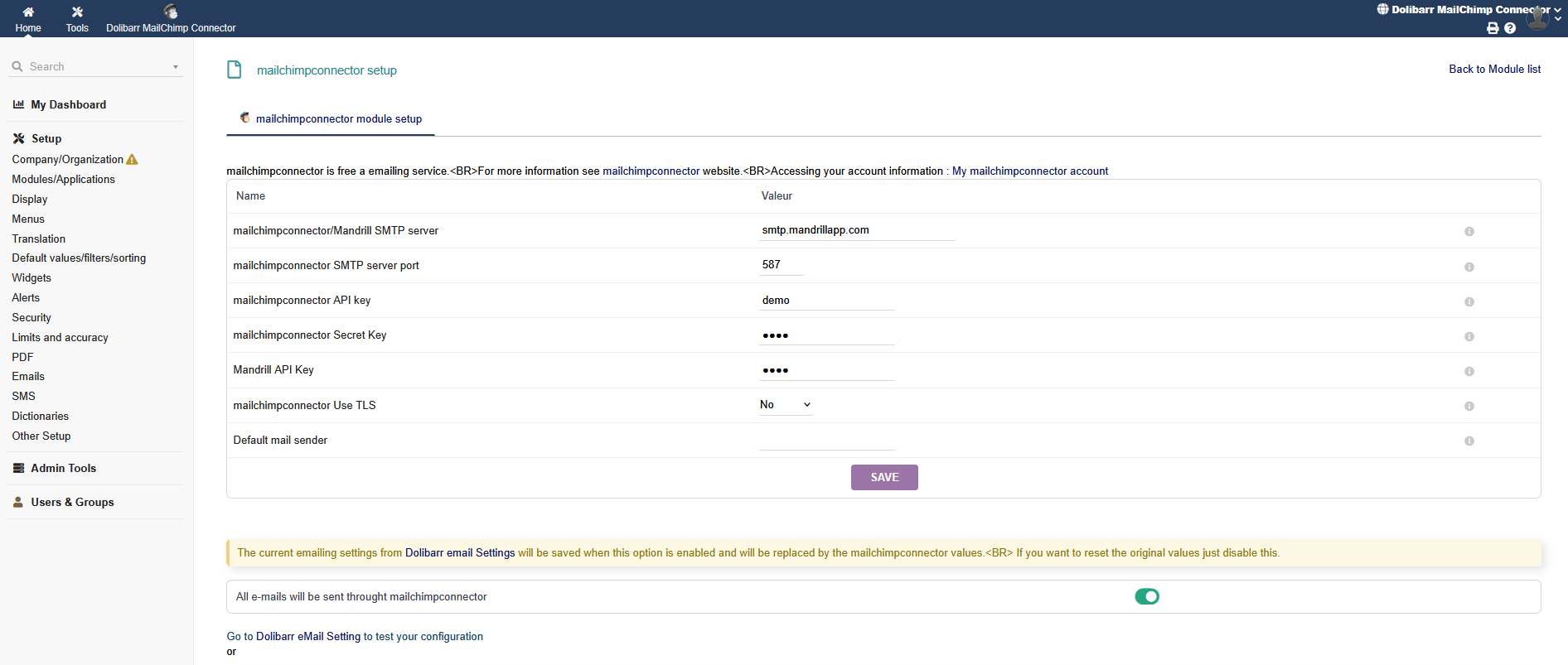1568x665 pixels.
Task: Click info icon for SMTP server row
Action: pyautogui.click(x=1469, y=232)
